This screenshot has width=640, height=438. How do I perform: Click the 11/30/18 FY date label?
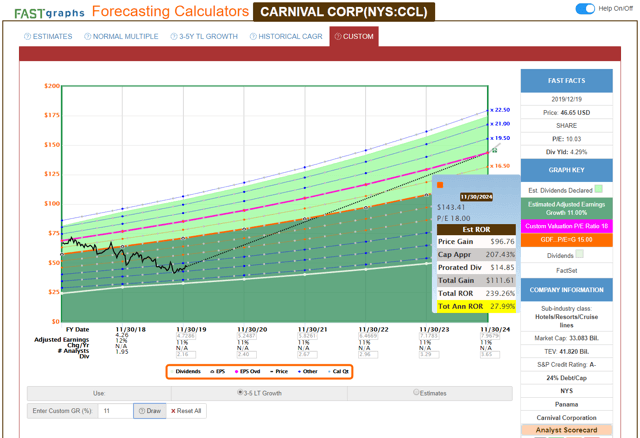click(131, 329)
